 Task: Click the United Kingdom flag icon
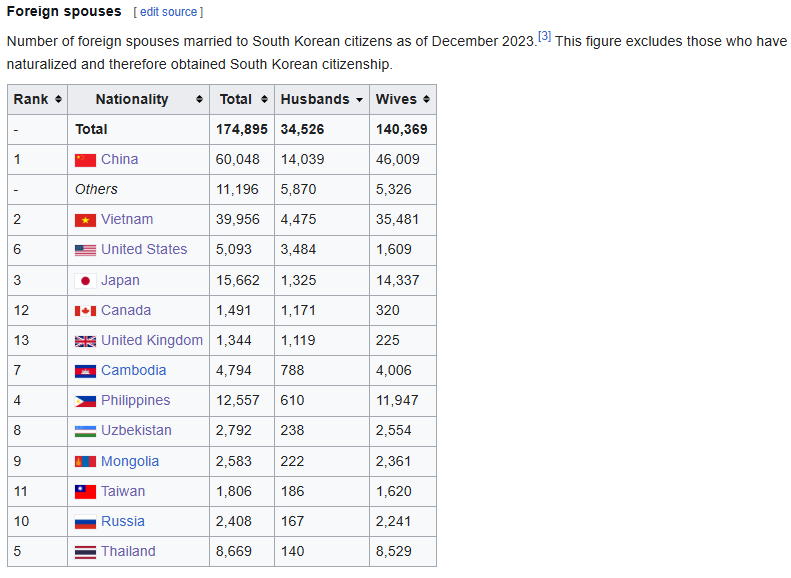tap(85, 341)
